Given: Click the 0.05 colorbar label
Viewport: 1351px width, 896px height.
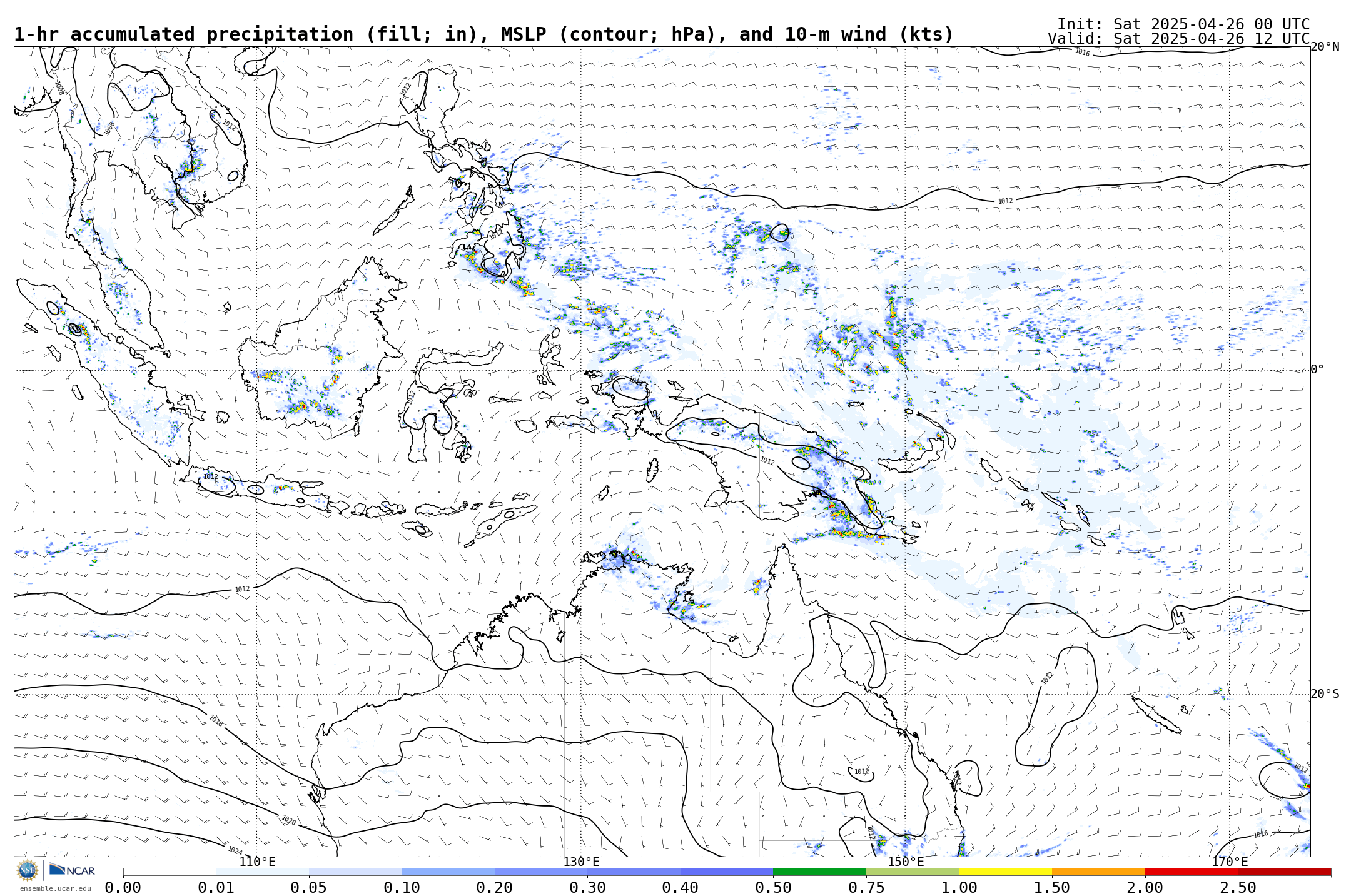Looking at the screenshot, I should [309, 888].
